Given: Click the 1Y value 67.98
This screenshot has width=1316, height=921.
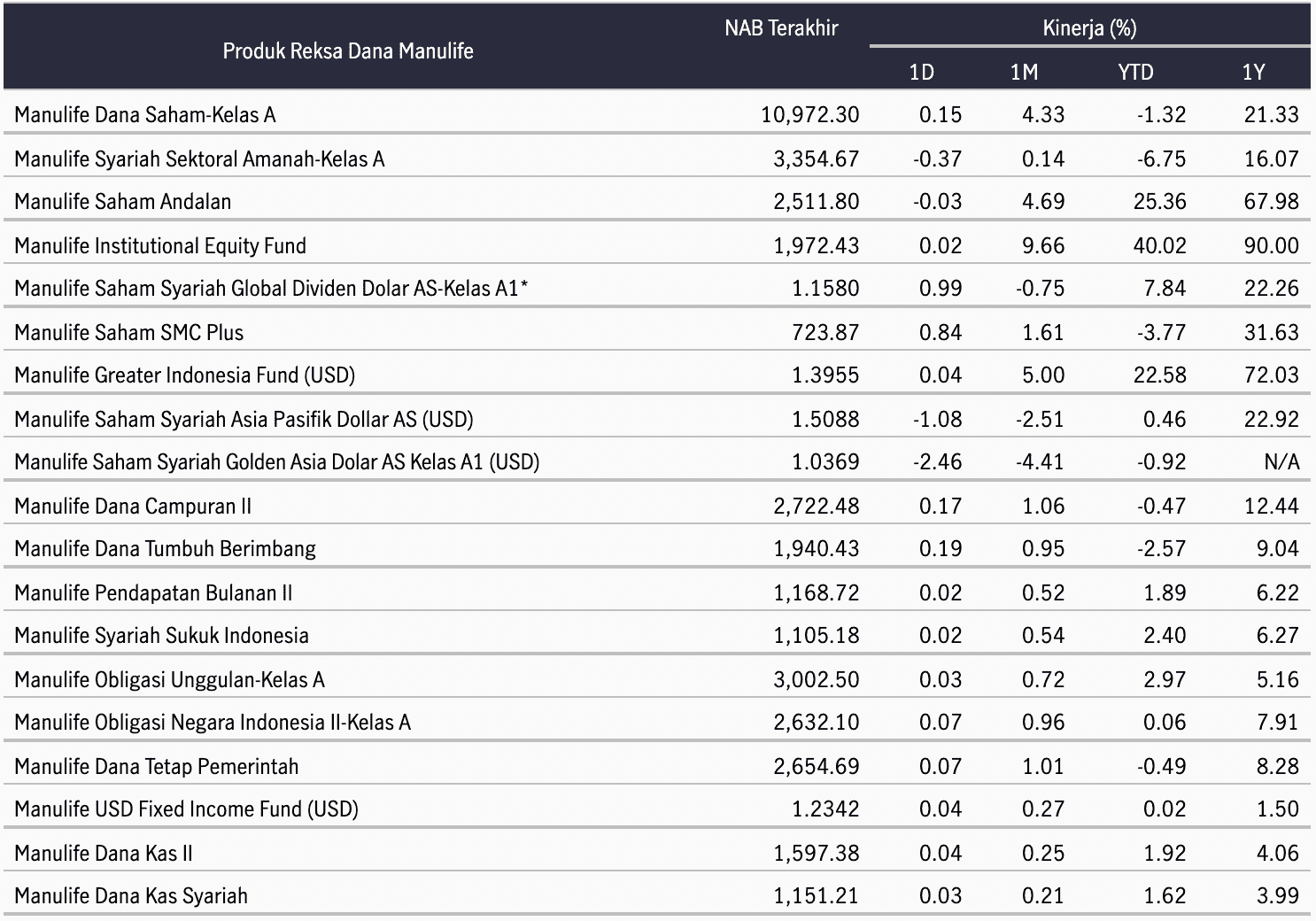Looking at the screenshot, I should (1272, 201).
